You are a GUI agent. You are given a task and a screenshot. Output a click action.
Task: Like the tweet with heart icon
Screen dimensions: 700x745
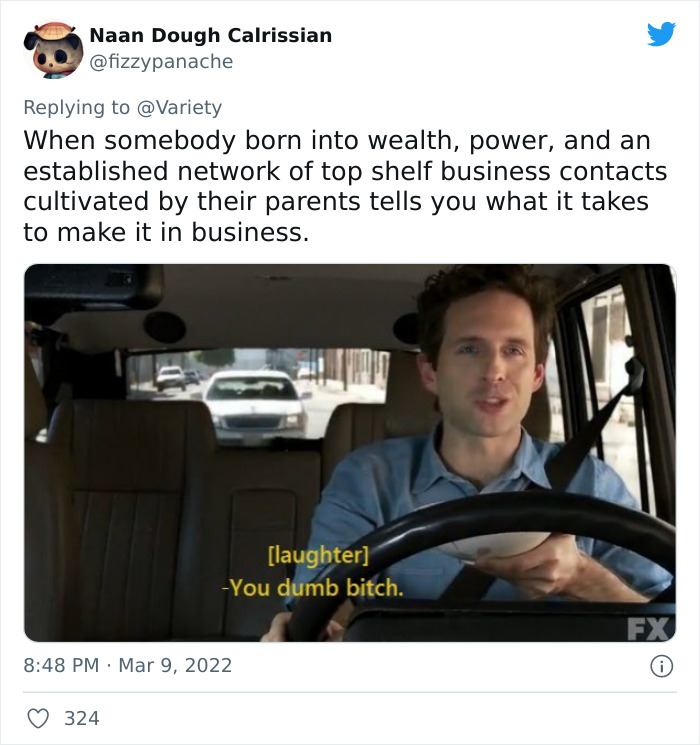(x=38, y=718)
